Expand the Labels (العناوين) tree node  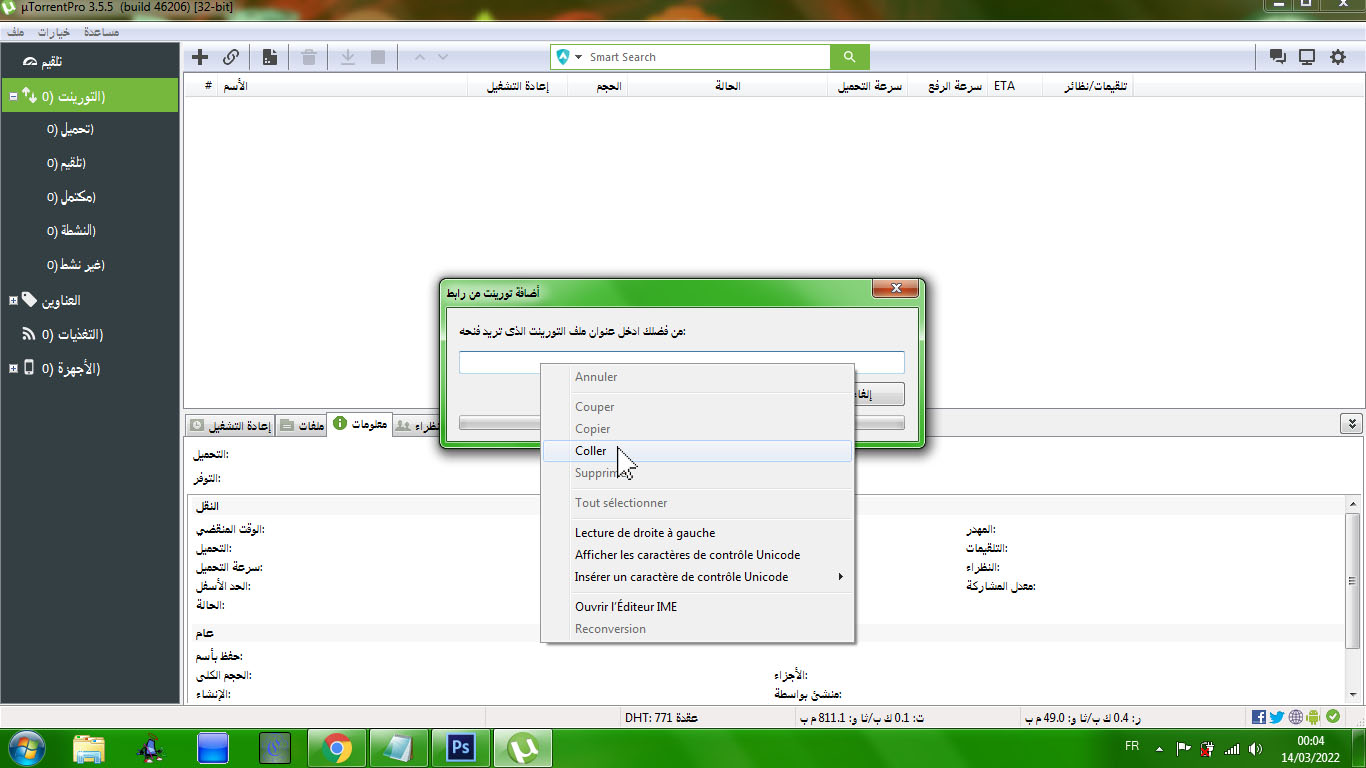pos(13,300)
